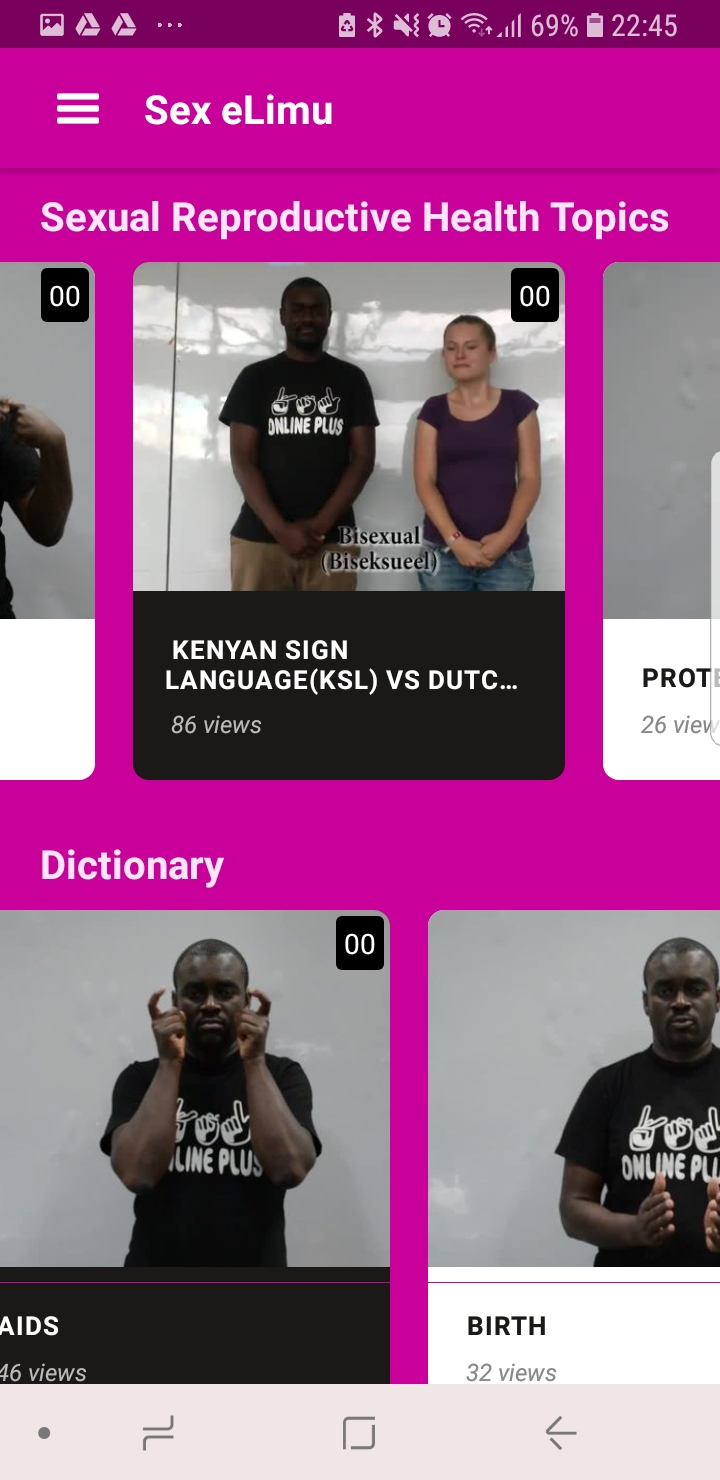Open battery status indicator in status bar
Image resolution: width=720 pixels, height=1480 pixels.
pos(595,25)
